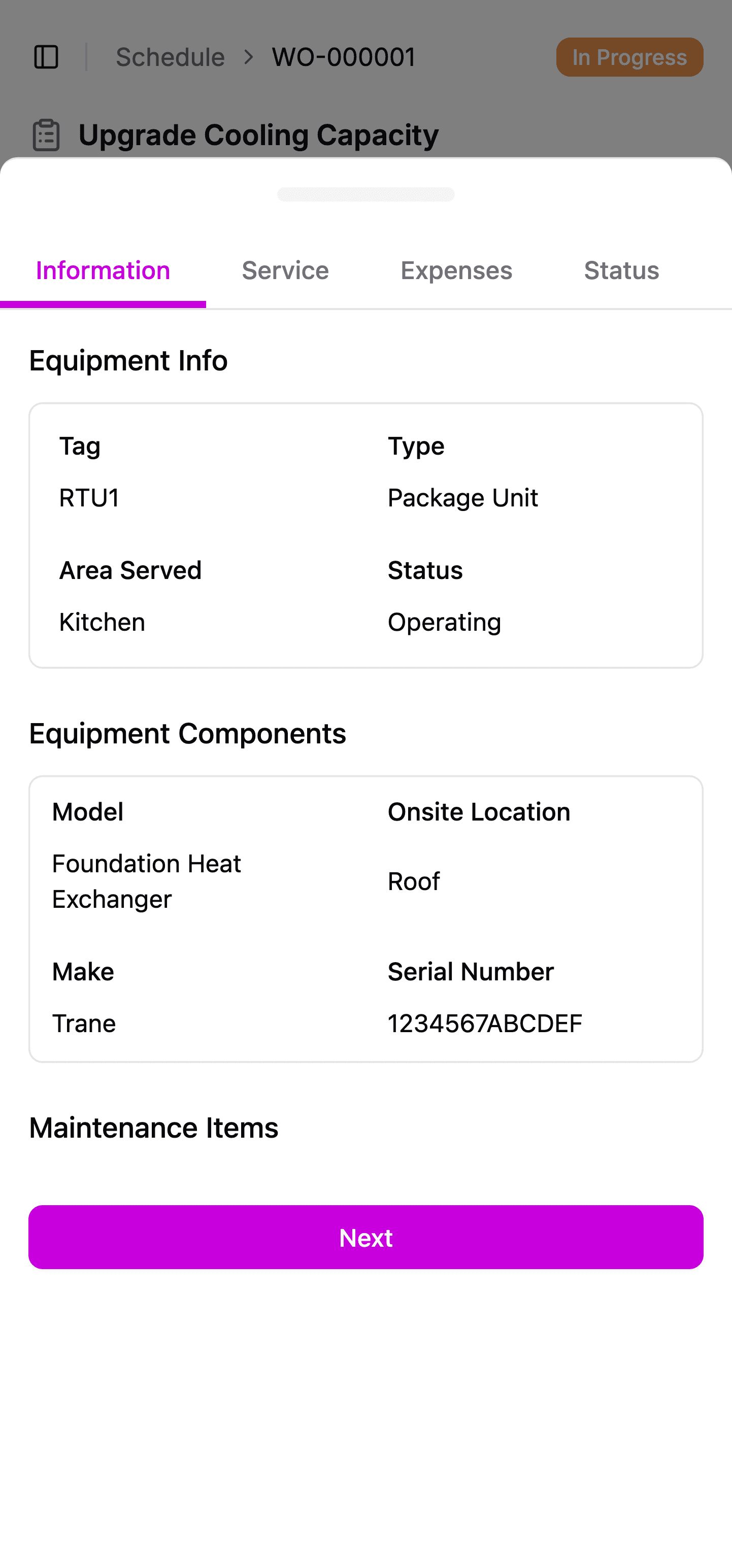Image resolution: width=732 pixels, height=1568 pixels.
Task: Click the Foundation Heat Exchanger model
Action: [x=146, y=881]
